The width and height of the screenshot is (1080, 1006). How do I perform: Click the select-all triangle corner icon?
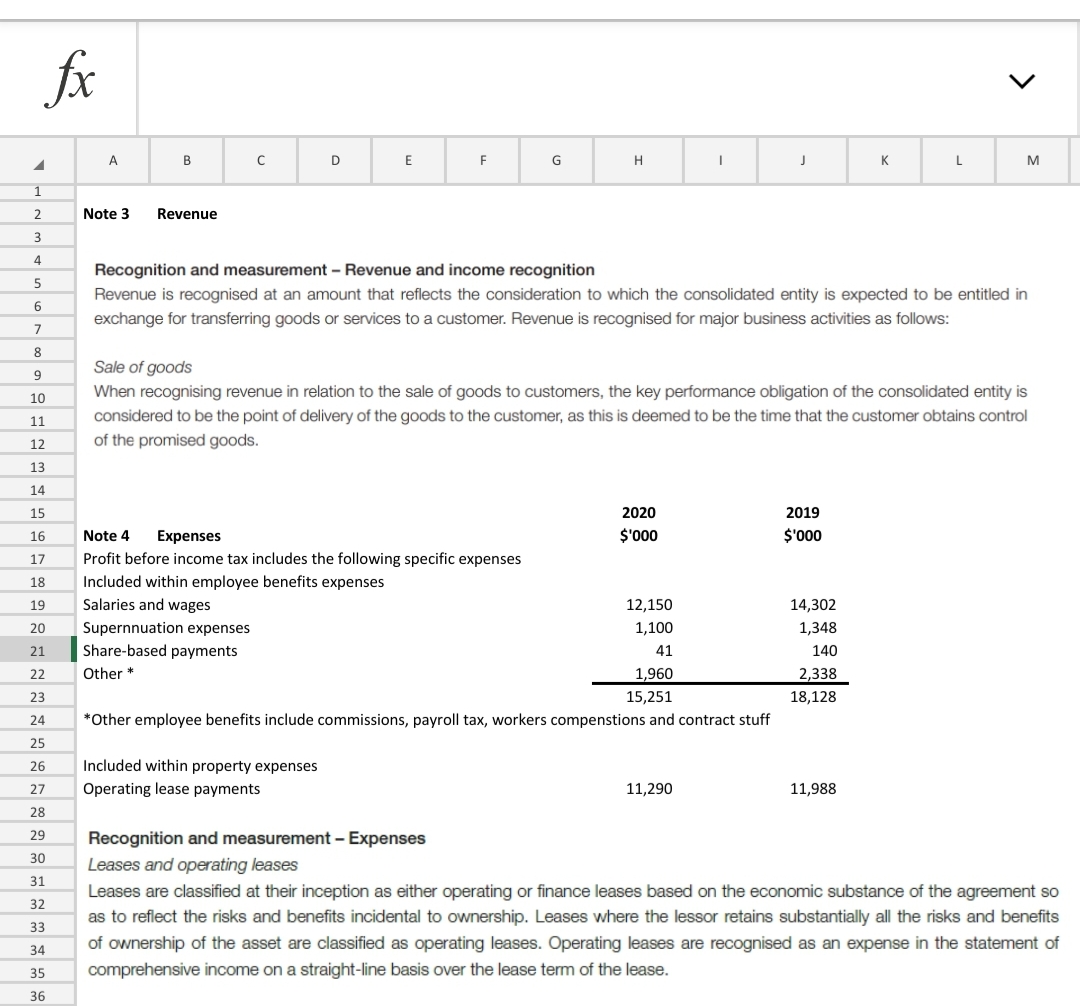click(x=37, y=160)
